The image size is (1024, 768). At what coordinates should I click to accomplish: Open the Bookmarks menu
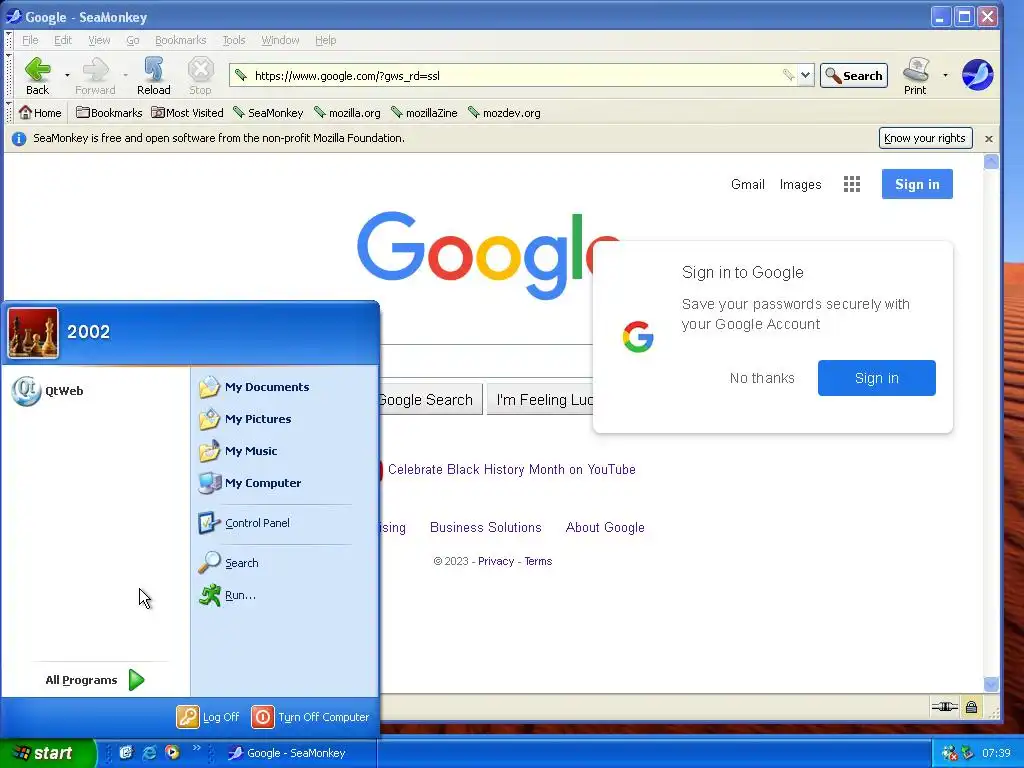tap(180, 40)
